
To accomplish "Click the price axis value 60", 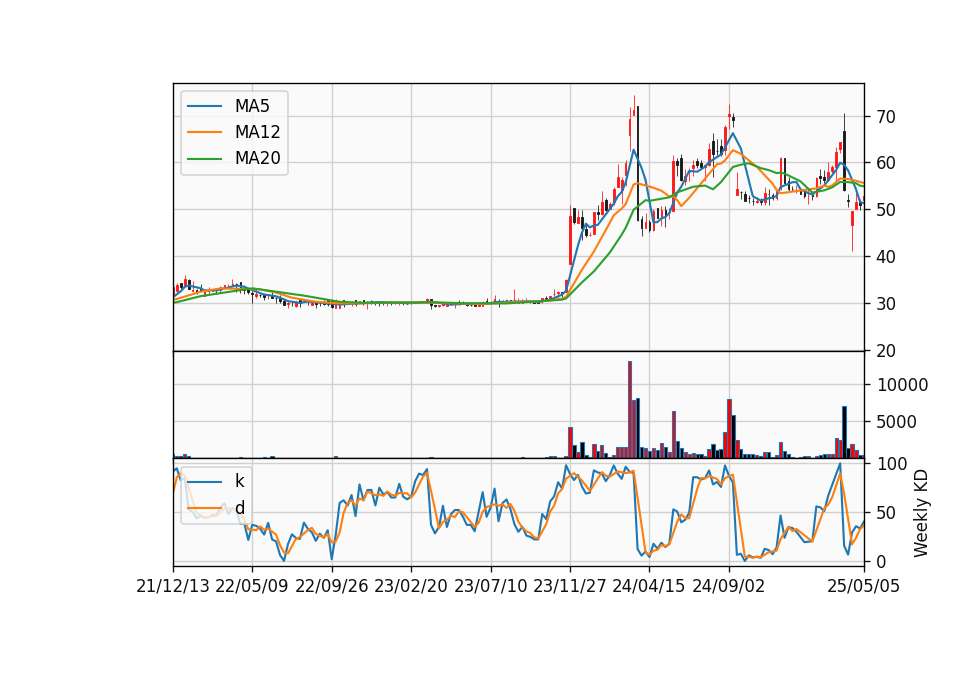I will click(x=885, y=163).
